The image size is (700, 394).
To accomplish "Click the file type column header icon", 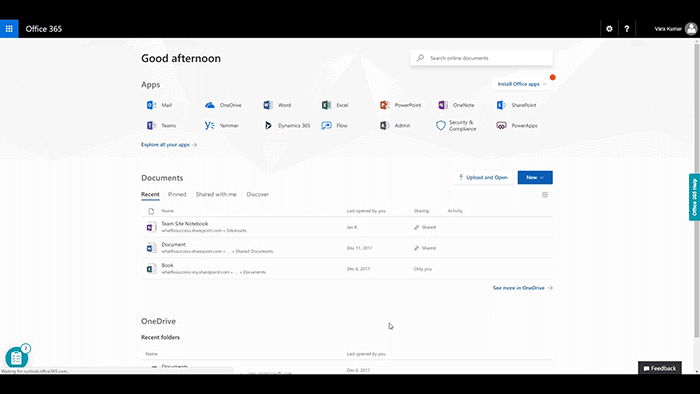I will pos(151,211).
